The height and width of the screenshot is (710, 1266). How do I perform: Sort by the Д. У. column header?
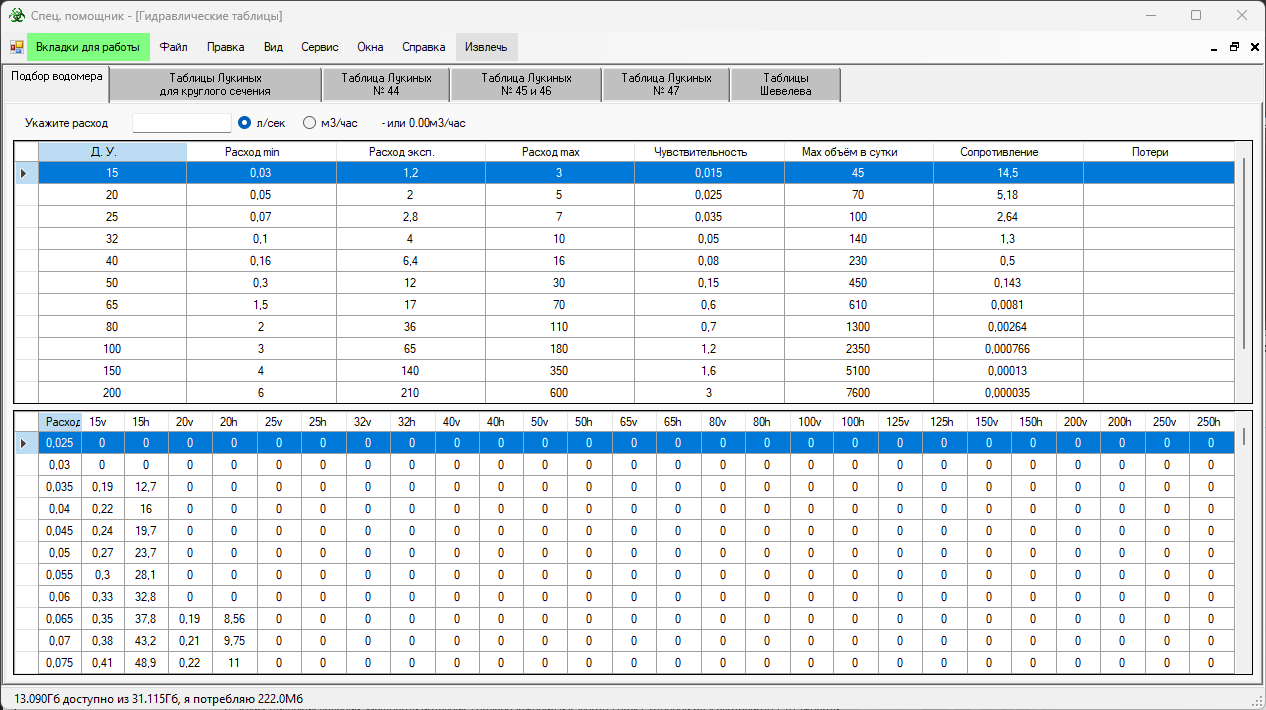click(112, 152)
